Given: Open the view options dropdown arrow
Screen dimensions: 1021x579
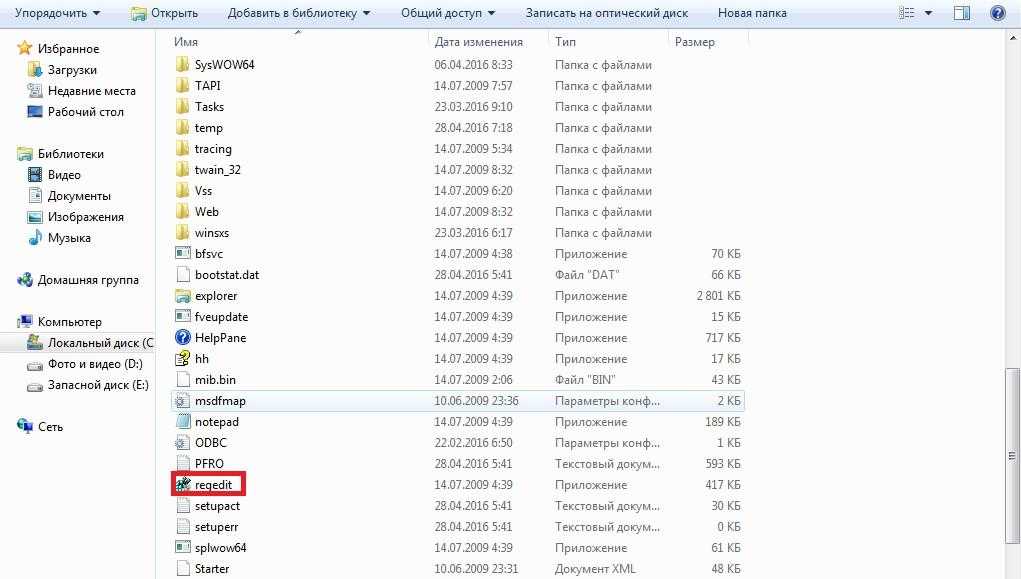Looking at the screenshot, I should [929, 12].
